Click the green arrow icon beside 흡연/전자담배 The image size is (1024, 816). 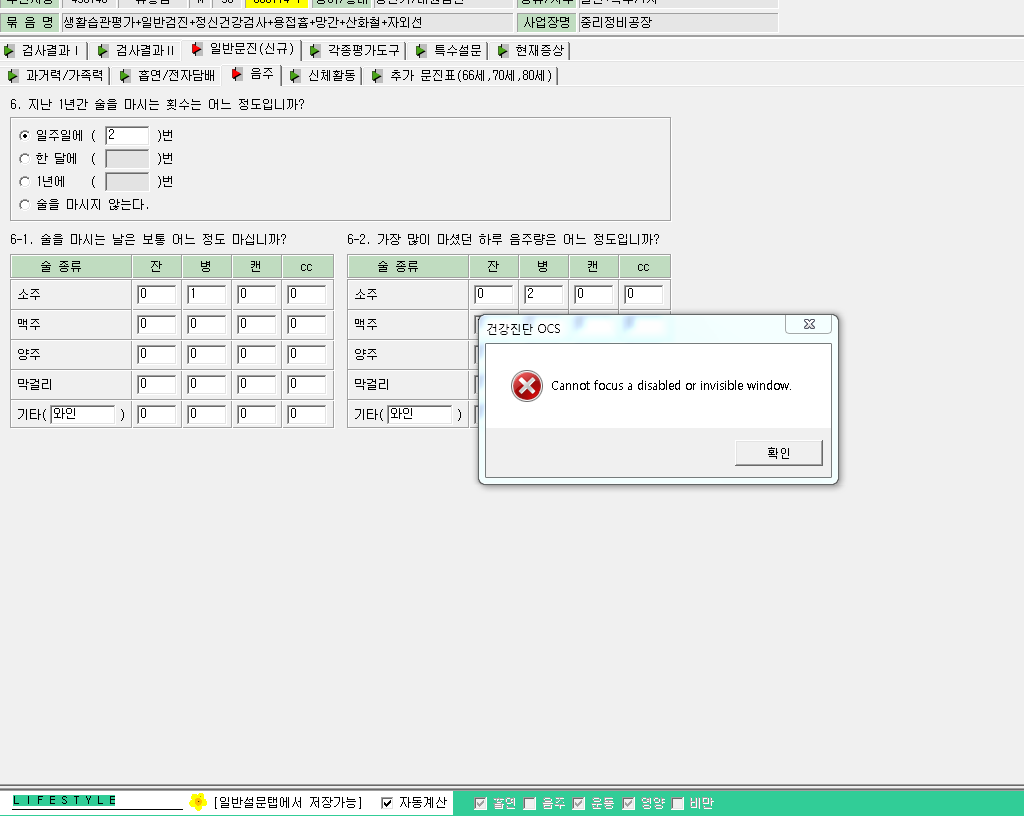click(125, 76)
